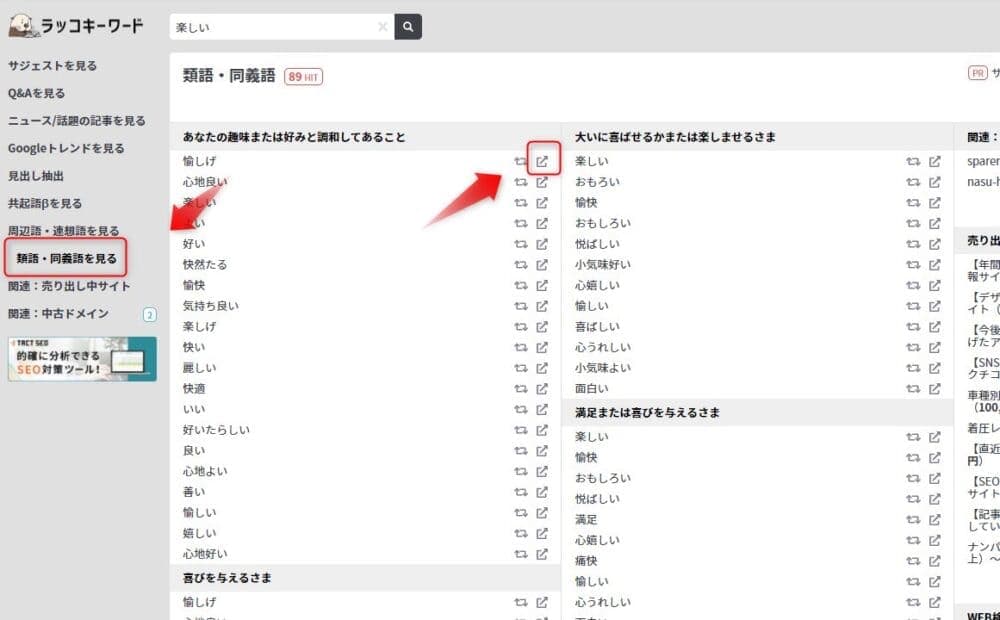Click the word 気持ち良い
The width and height of the screenshot is (1000, 620).
pos(210,306)
